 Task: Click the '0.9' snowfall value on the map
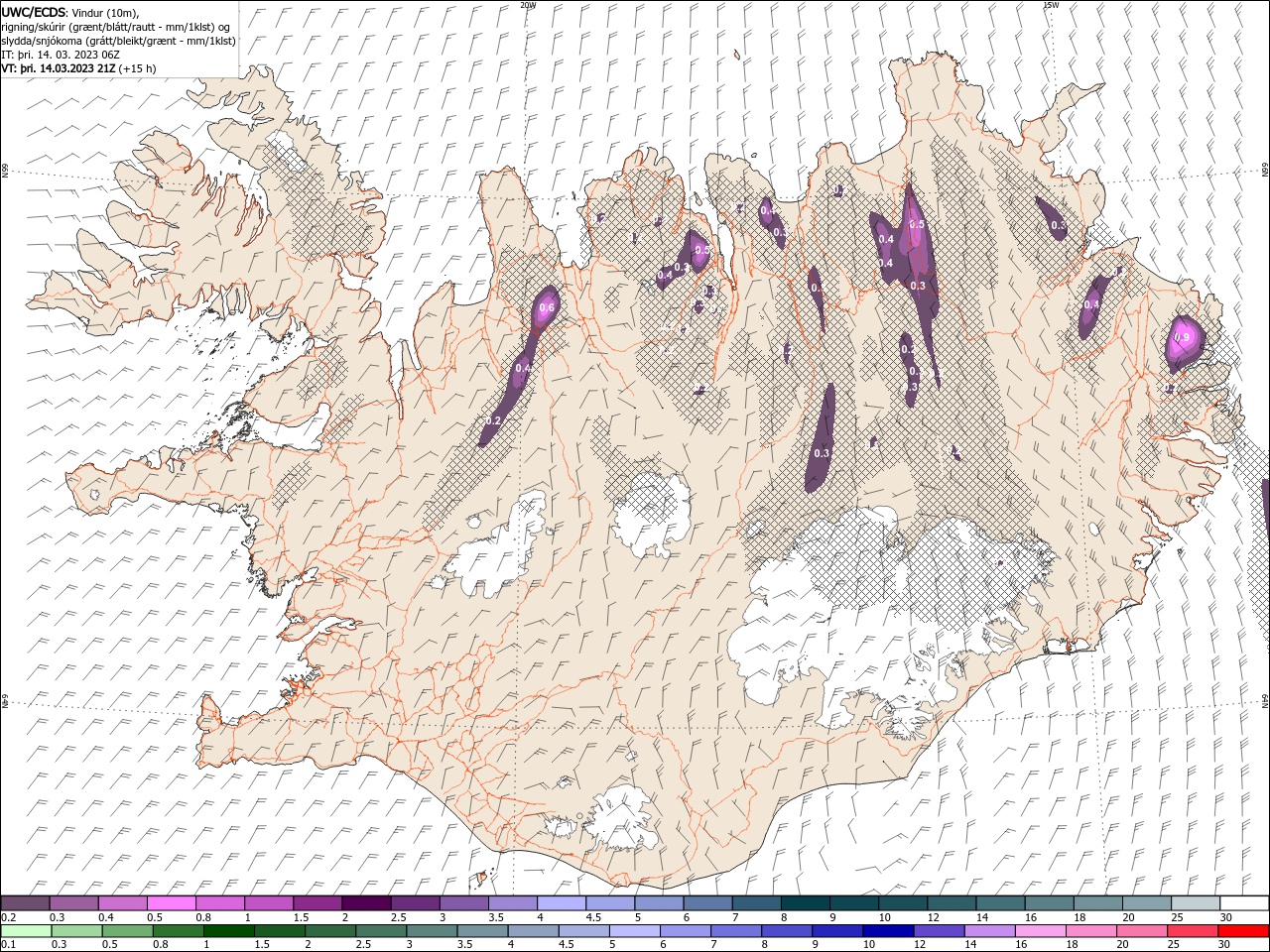1182,338
